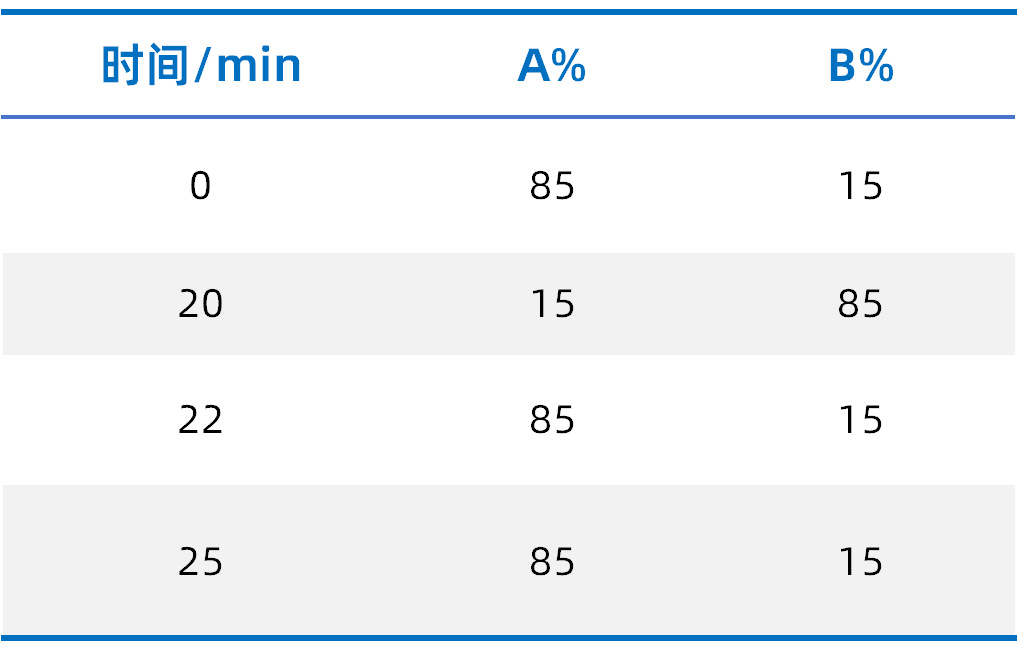Click the 时间/min column header
Viewport: 1018px width, 650px height.
(x=201, y=67)
